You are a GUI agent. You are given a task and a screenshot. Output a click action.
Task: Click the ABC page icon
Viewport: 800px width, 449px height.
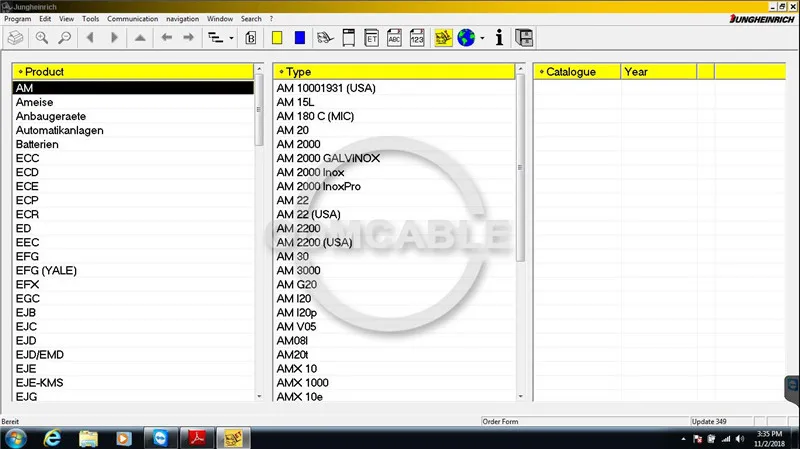click(394, 38)
